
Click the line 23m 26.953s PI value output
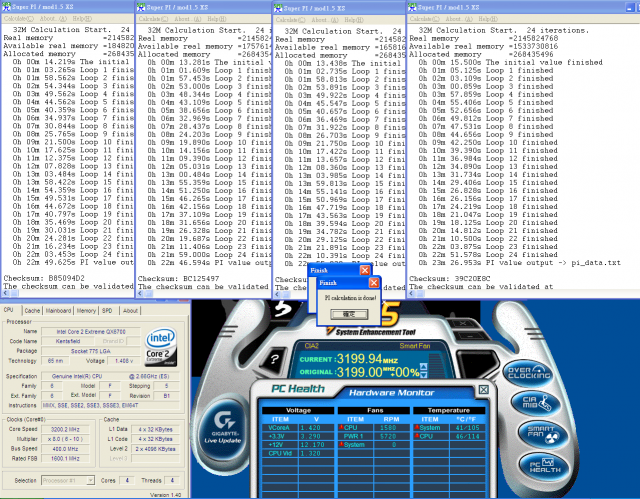pyautogui.click(x=519, y=262)
